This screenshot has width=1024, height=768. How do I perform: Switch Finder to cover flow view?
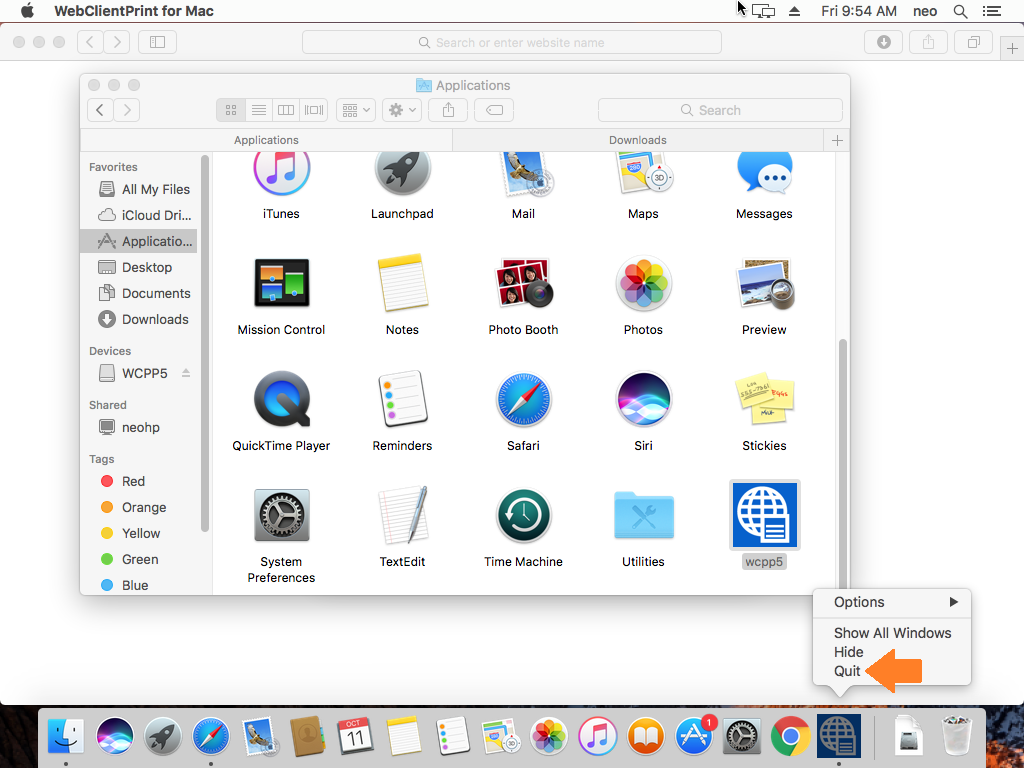(313, 110)
